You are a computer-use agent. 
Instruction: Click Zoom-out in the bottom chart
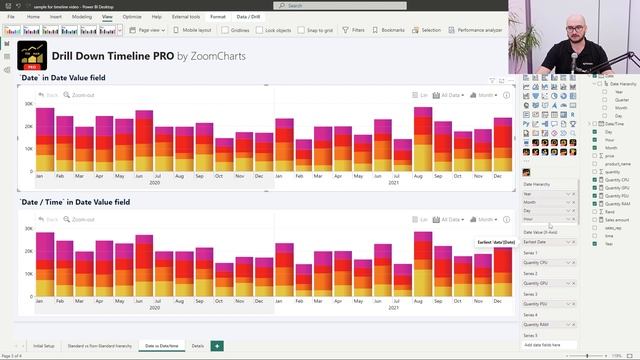click(x=79, y=220)
